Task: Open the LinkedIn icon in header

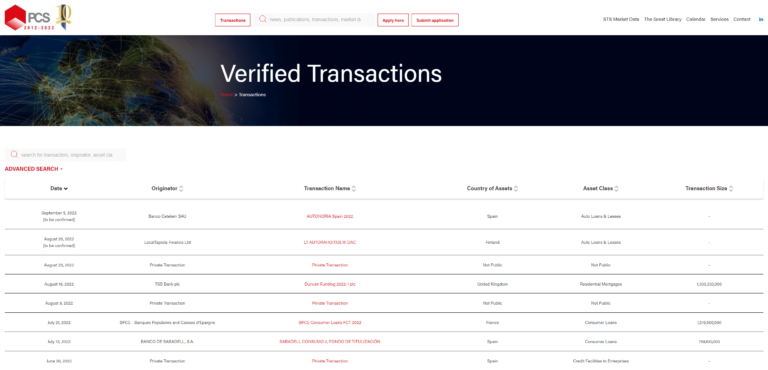Action: point(761,20)
